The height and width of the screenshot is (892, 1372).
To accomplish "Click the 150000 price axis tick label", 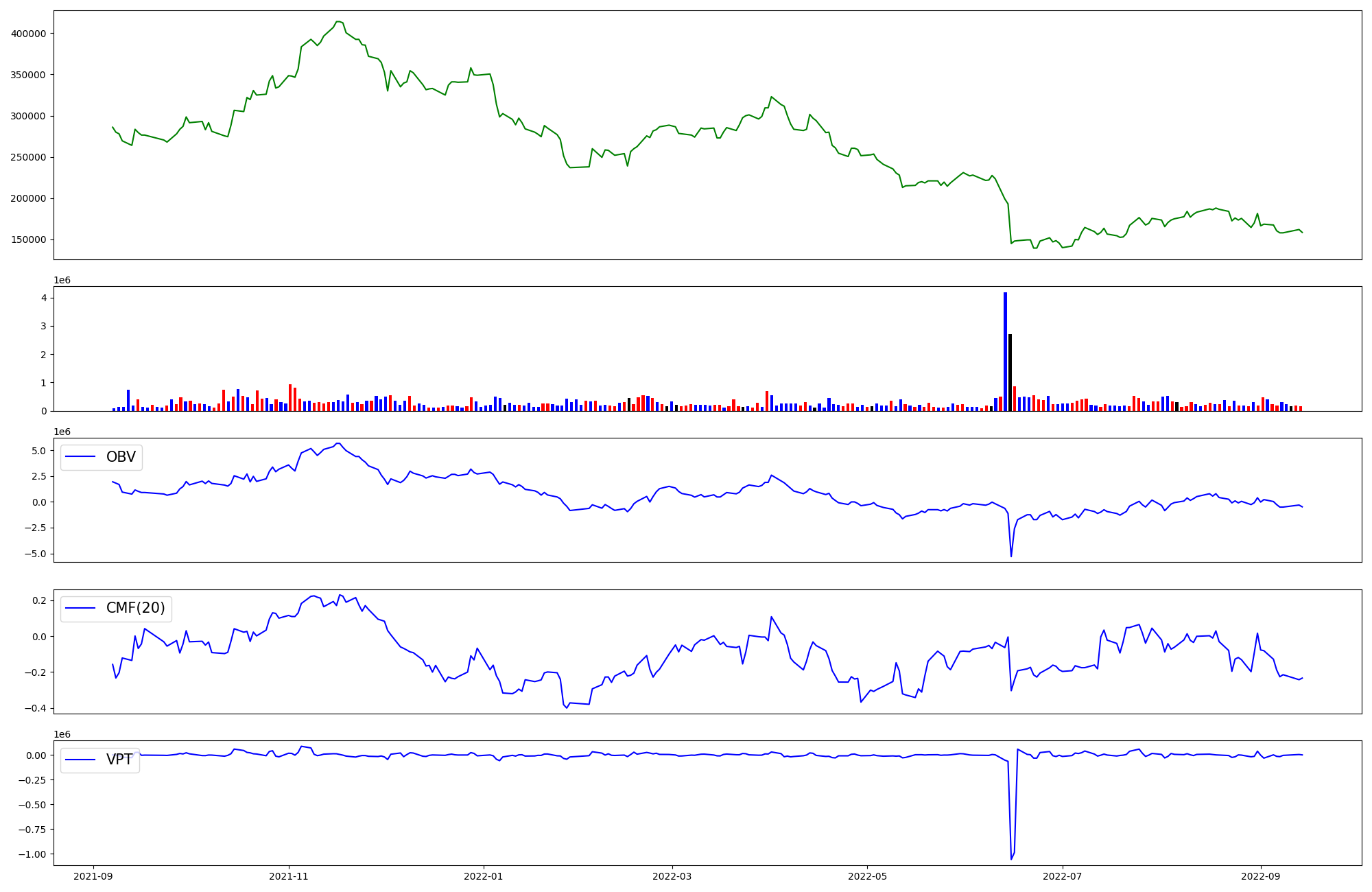I will tap(28, 239).
